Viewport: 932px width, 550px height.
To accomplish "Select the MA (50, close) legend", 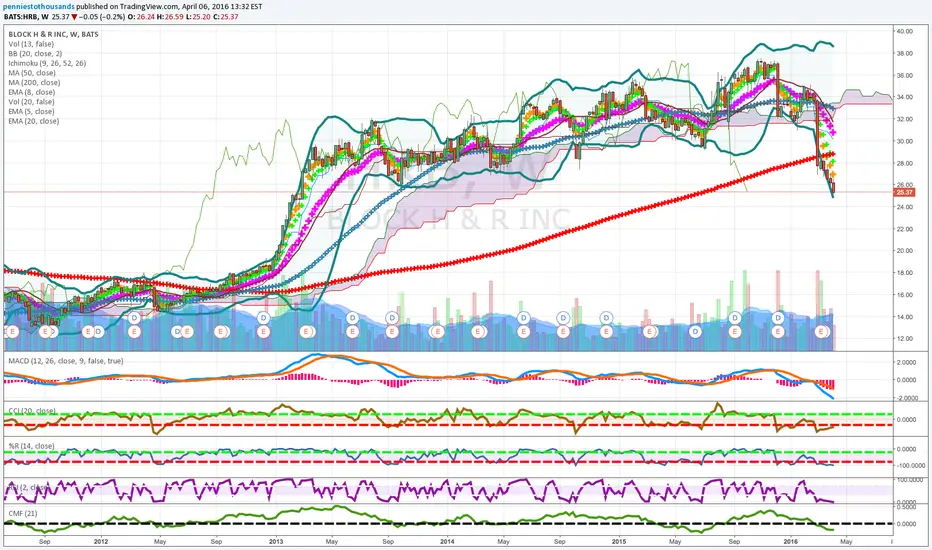I will click(32, 73).
